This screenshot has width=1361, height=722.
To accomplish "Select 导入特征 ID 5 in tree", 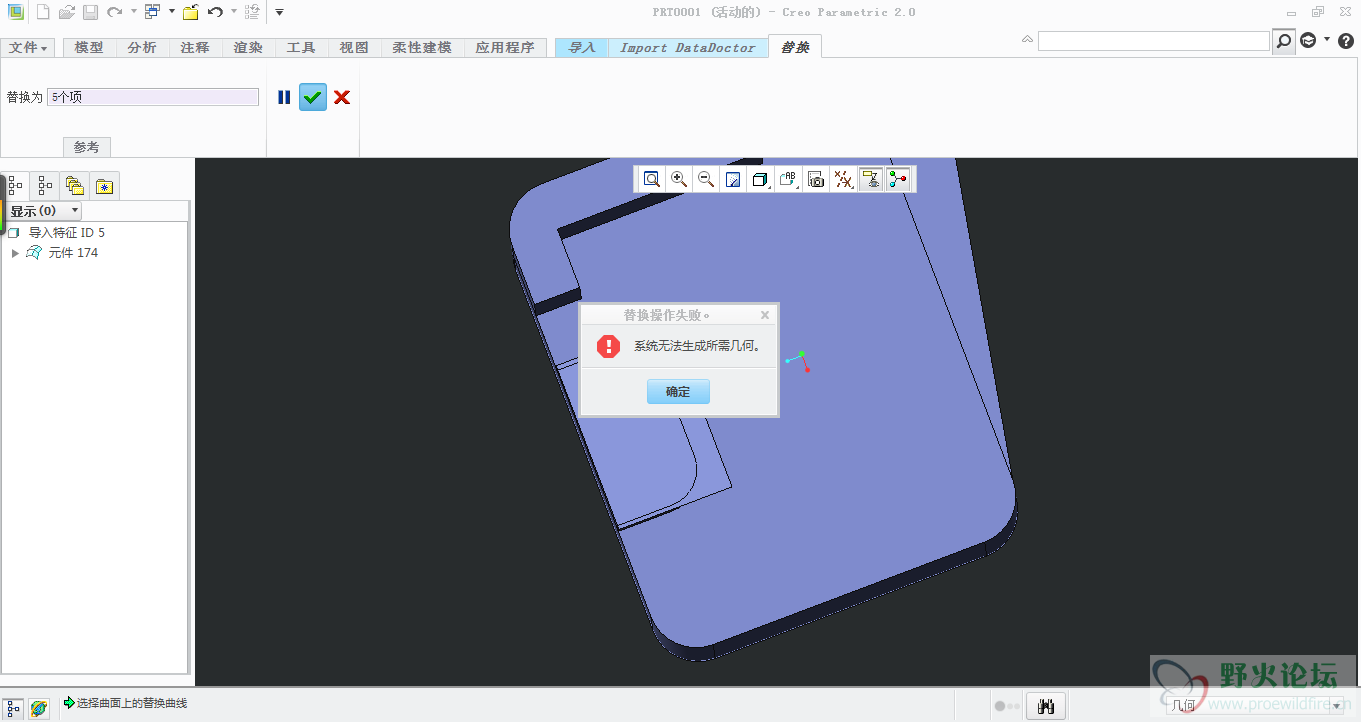I will [67, 233].
